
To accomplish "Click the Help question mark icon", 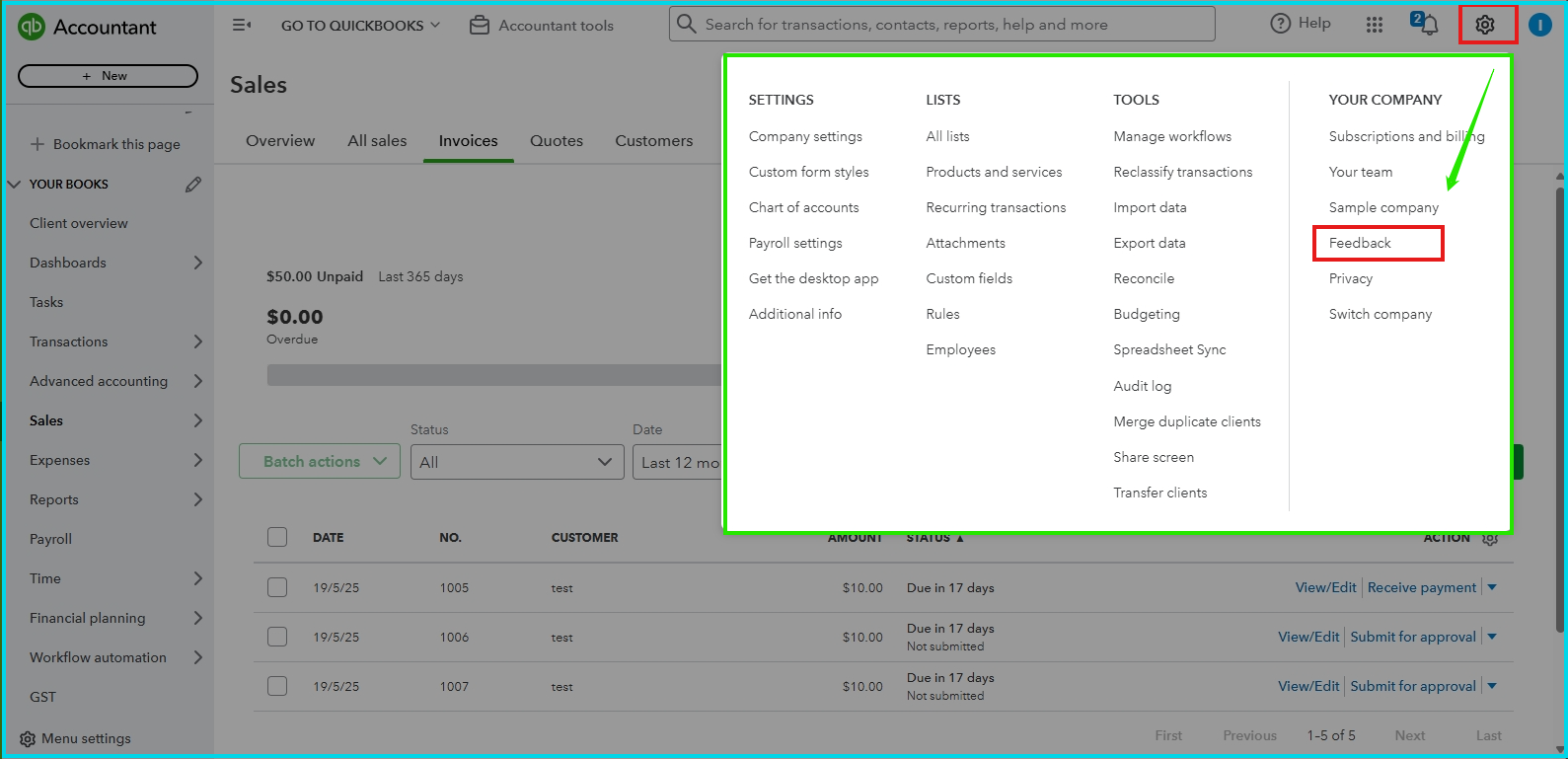I will click(1280, 24).
